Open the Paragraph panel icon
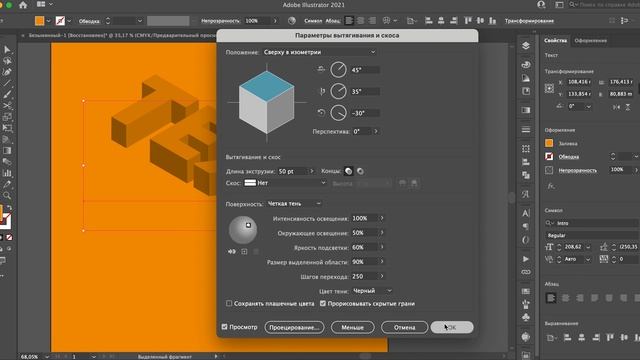The width and height of the screenshot is (640, 360). (x=526, y=226)
